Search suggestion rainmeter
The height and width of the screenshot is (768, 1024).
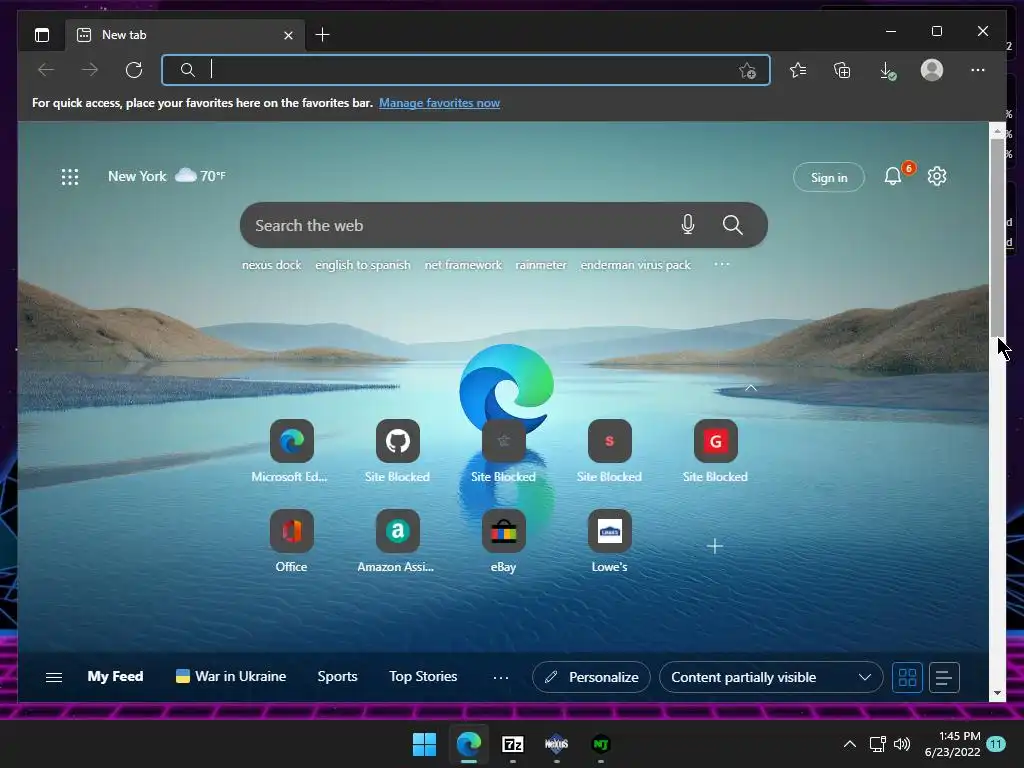(541, 265)
